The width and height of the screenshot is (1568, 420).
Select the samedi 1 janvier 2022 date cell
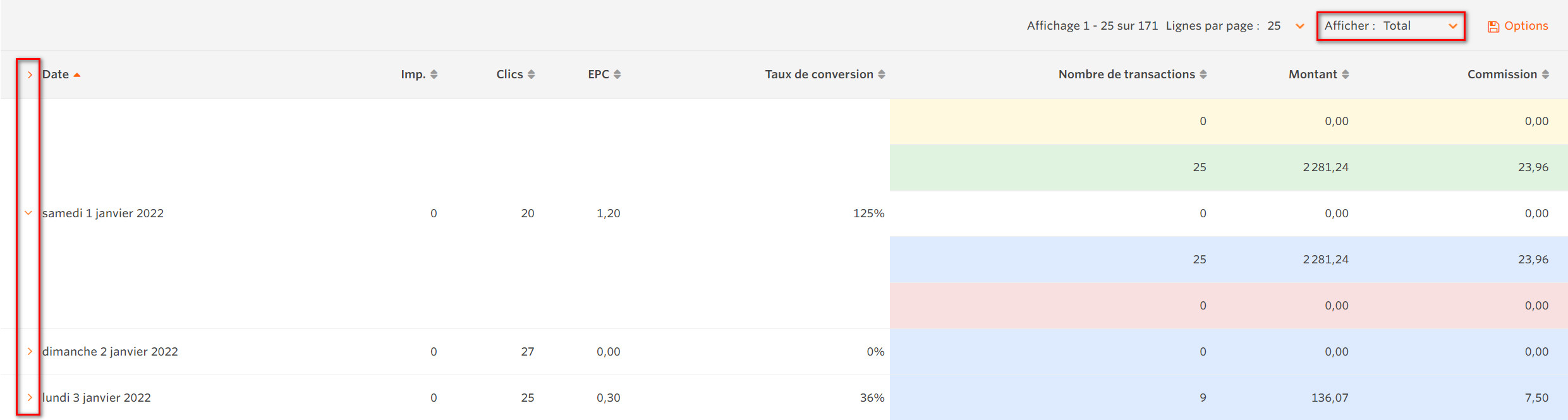pos(103,213)
